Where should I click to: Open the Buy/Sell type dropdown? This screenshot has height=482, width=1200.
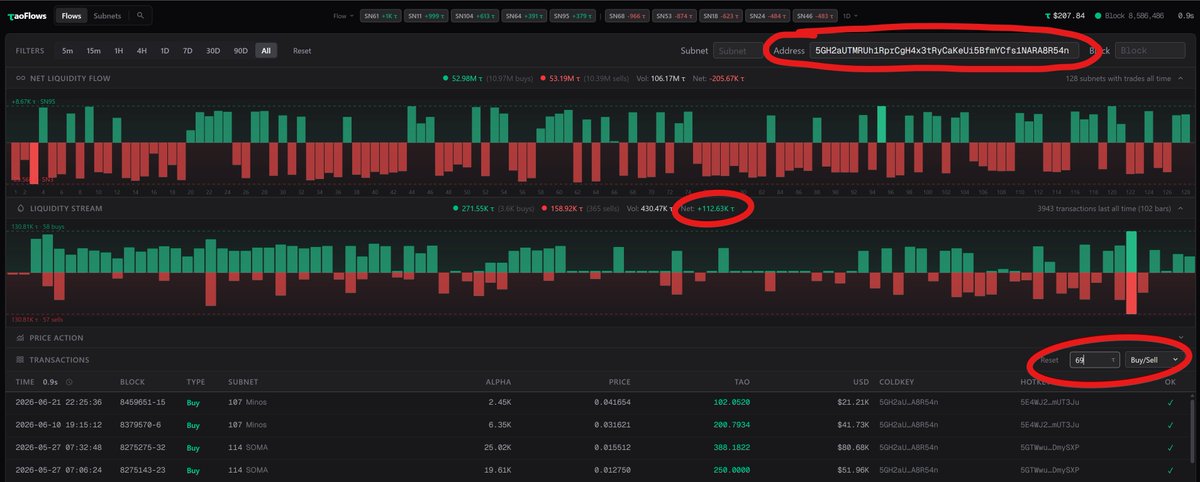(x=1156, y=359)
